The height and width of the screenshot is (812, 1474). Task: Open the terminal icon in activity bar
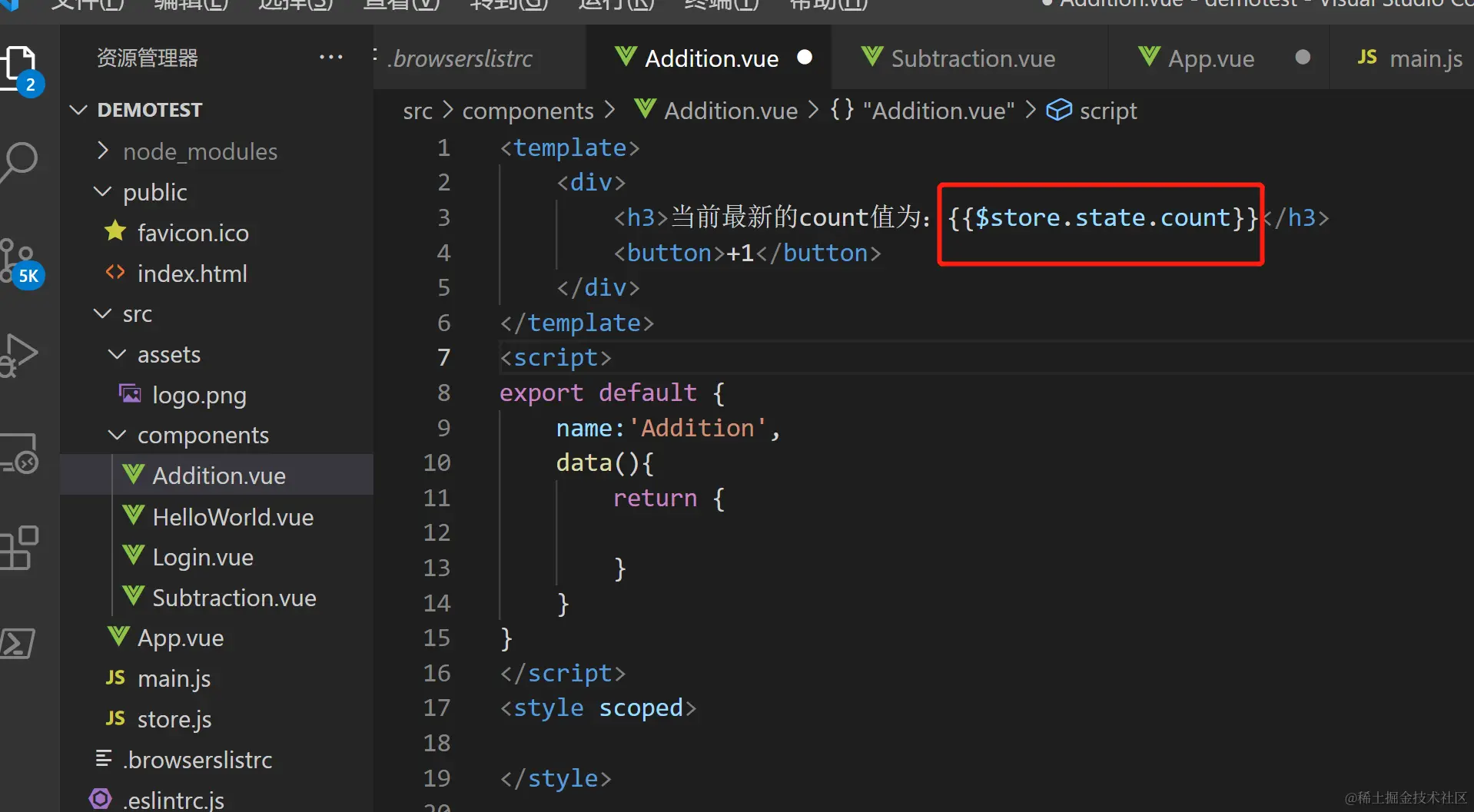coord(18,643)
